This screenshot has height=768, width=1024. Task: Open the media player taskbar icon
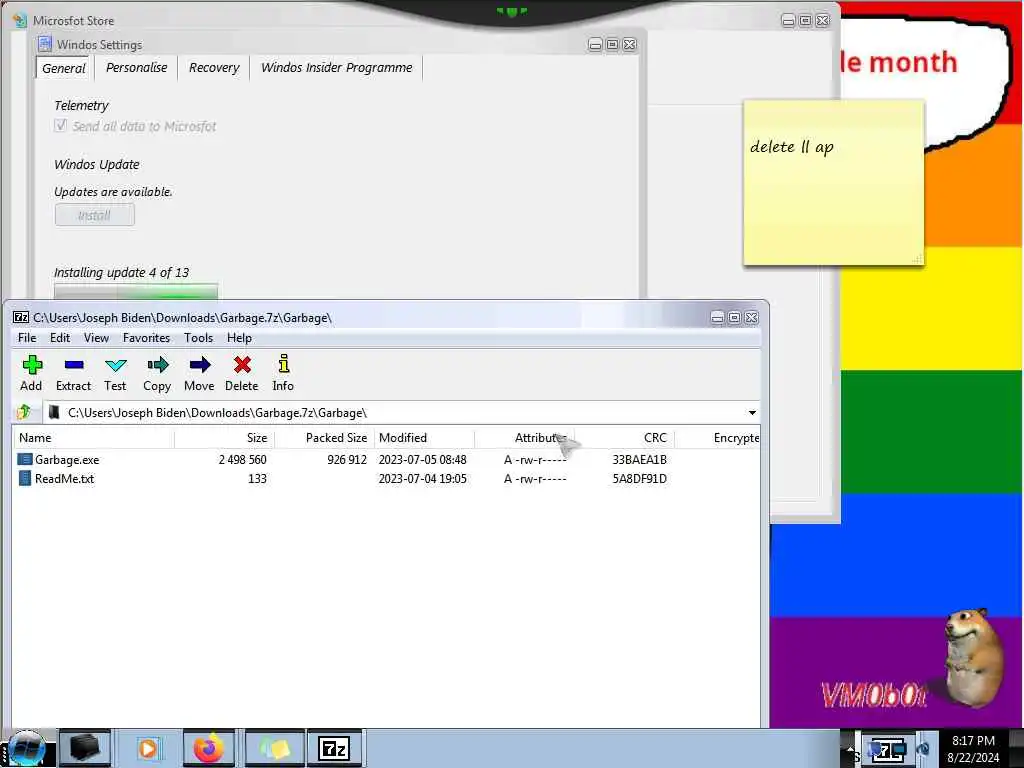(x=148, y=748)
